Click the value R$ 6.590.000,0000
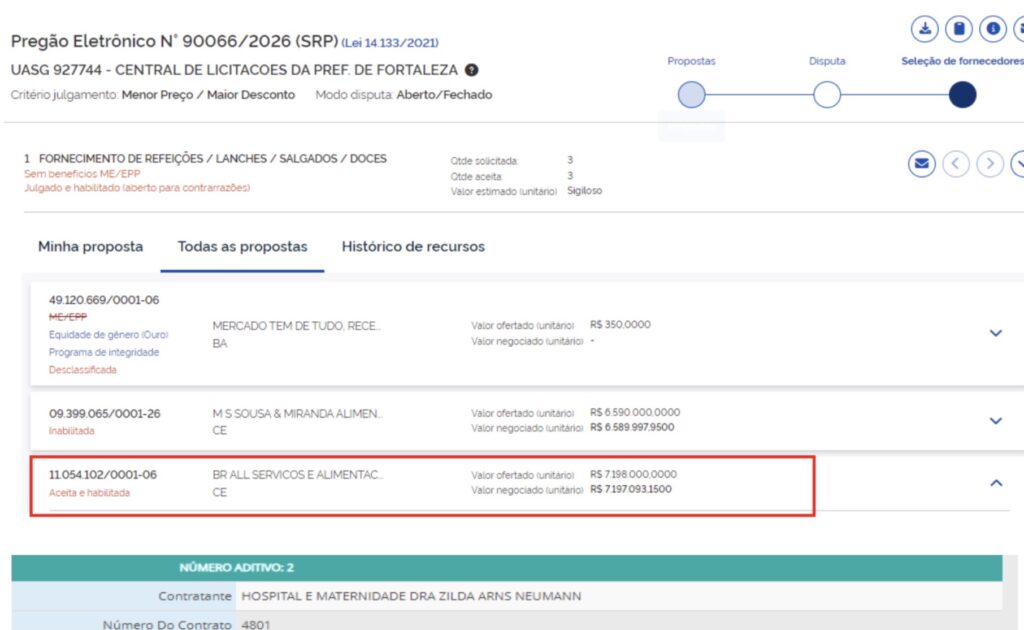 pyautogui.click(x=635, y=413)
